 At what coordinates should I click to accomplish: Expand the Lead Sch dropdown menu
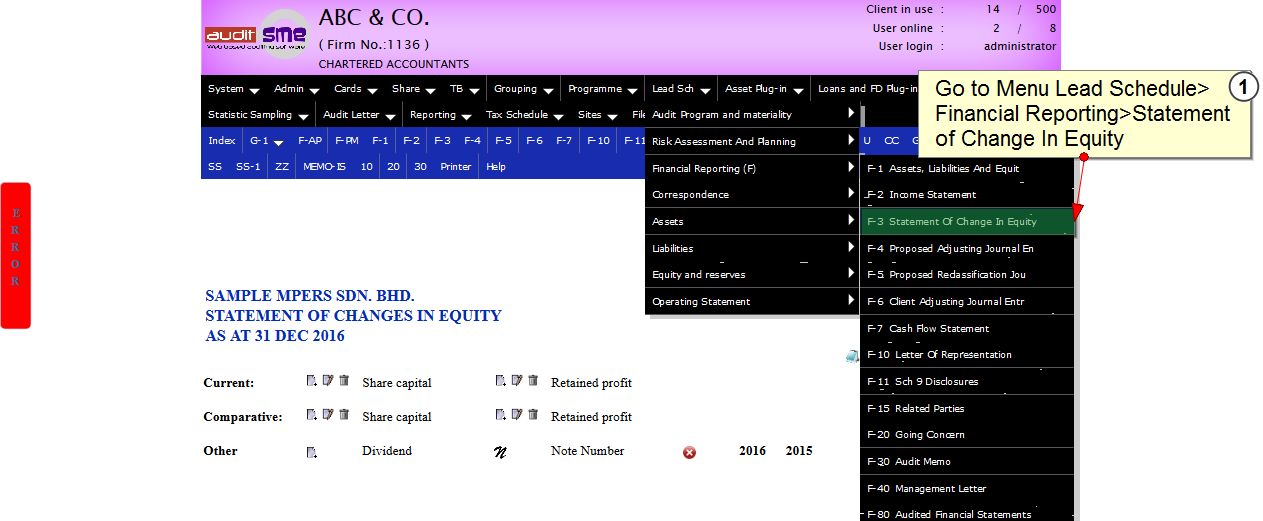(680, 89)
